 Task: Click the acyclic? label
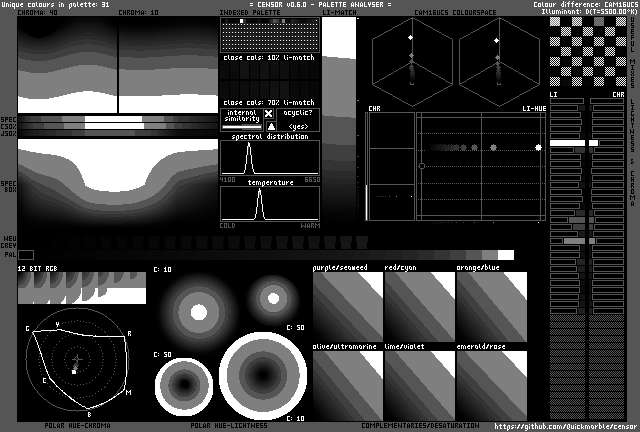click(298, 113)
